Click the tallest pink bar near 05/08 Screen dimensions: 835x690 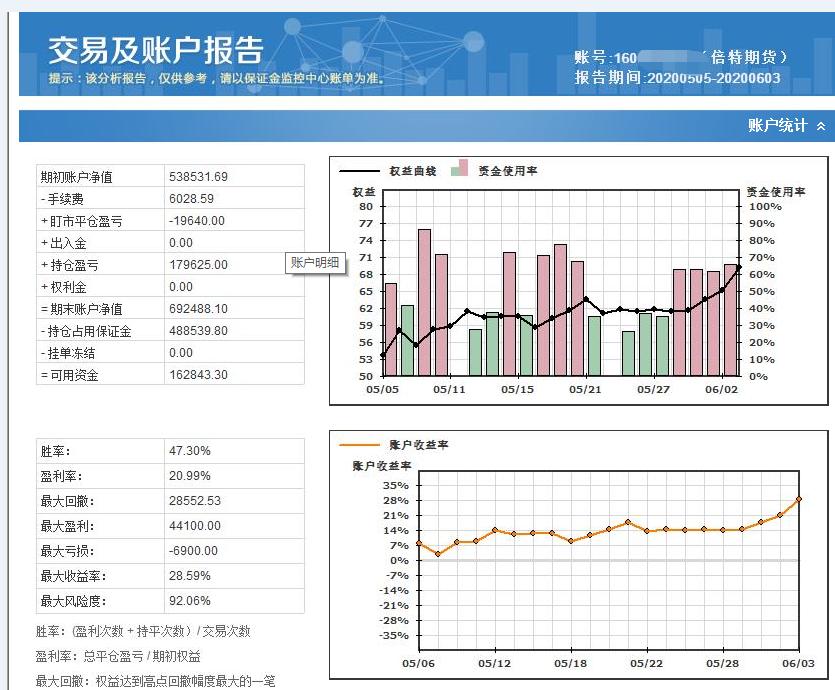coord(424,300)
